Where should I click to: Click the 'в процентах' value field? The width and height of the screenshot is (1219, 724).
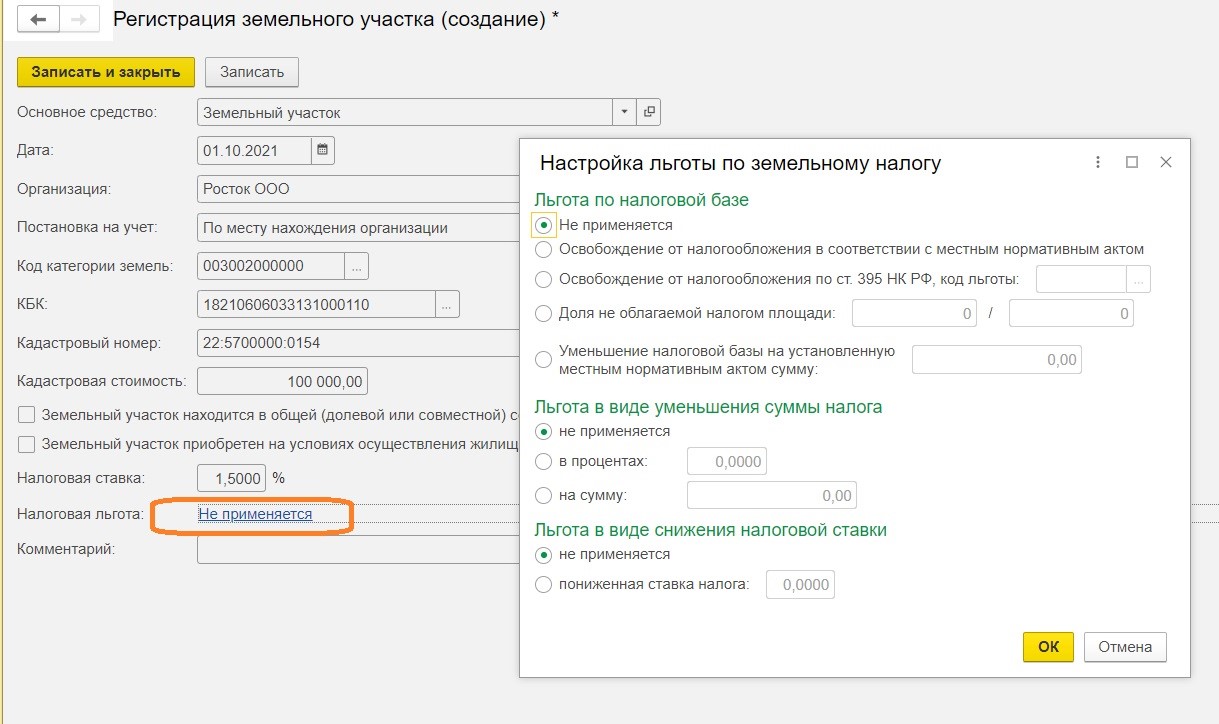pyautogui.click(x=727, y=462)
